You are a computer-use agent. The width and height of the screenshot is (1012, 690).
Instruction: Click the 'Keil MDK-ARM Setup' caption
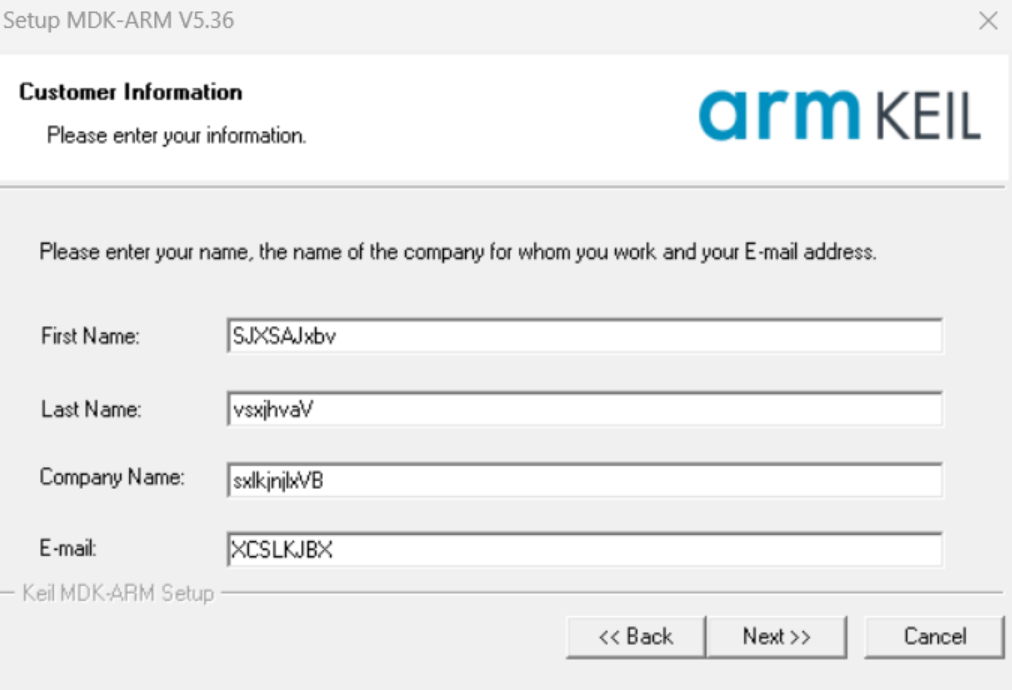118,593
